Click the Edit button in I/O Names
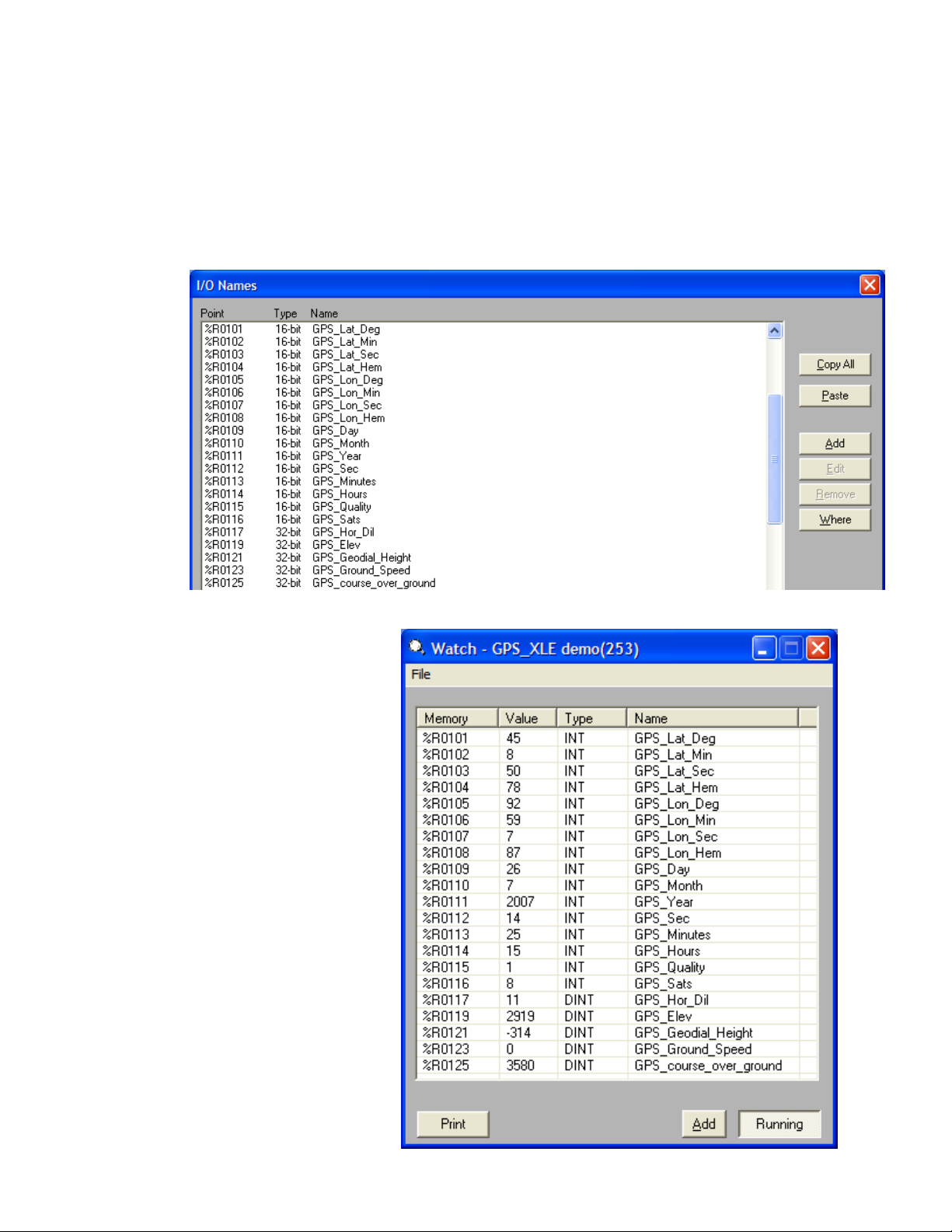Viewport: 952px width, 1232px height. pos(835,469)
